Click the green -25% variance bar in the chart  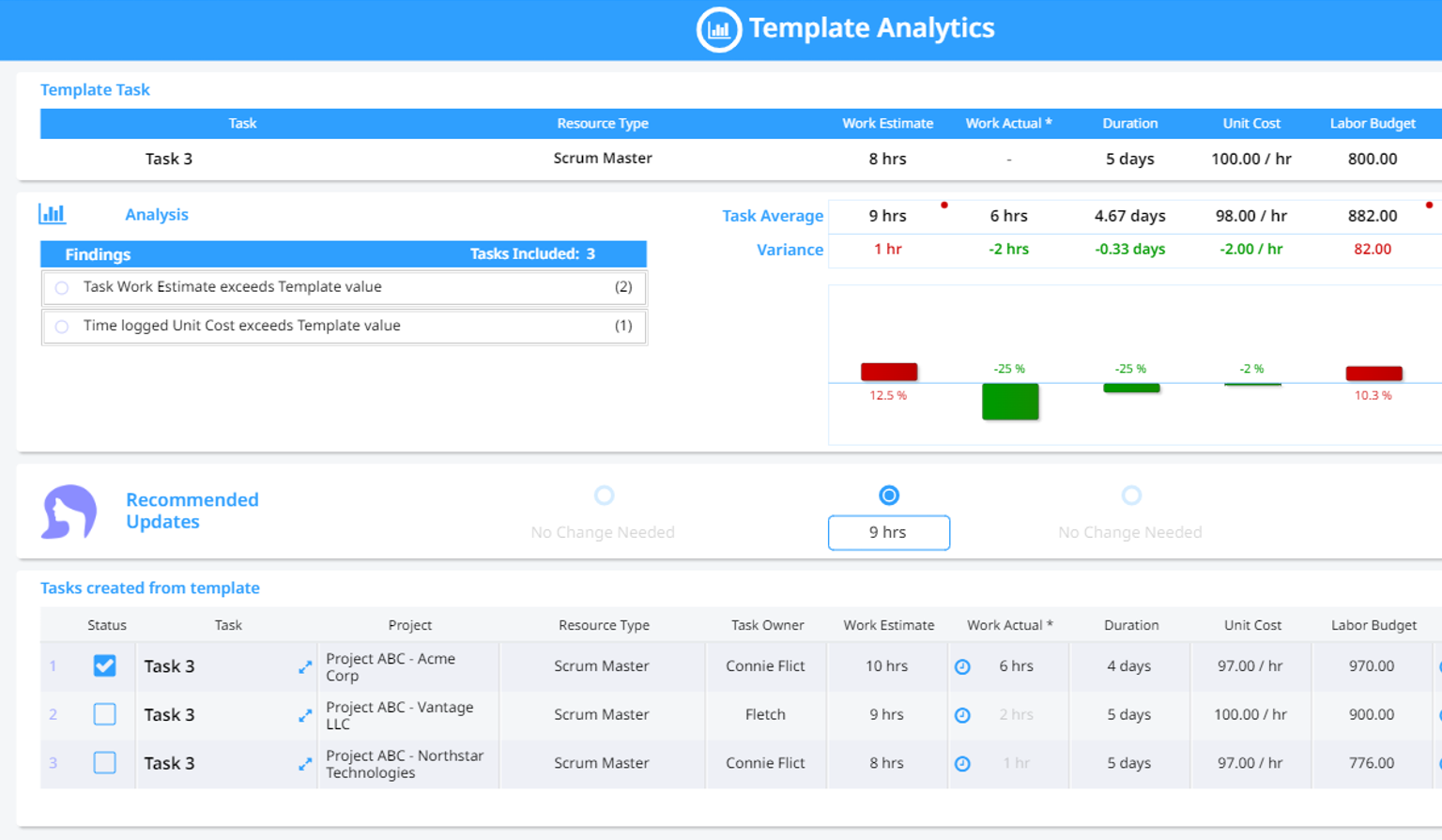pyautogui.click(x=1010, y=402)
